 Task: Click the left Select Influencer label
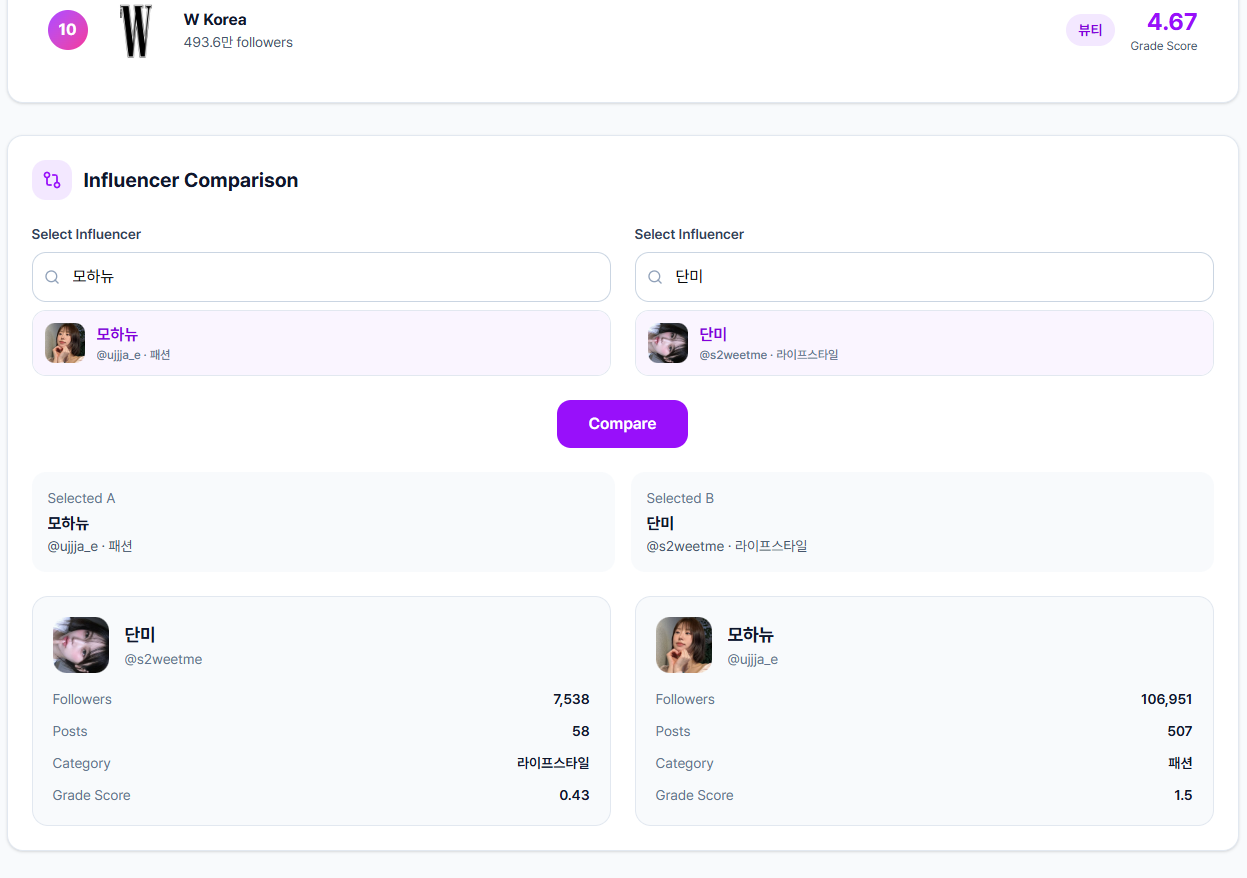(86, 234)
